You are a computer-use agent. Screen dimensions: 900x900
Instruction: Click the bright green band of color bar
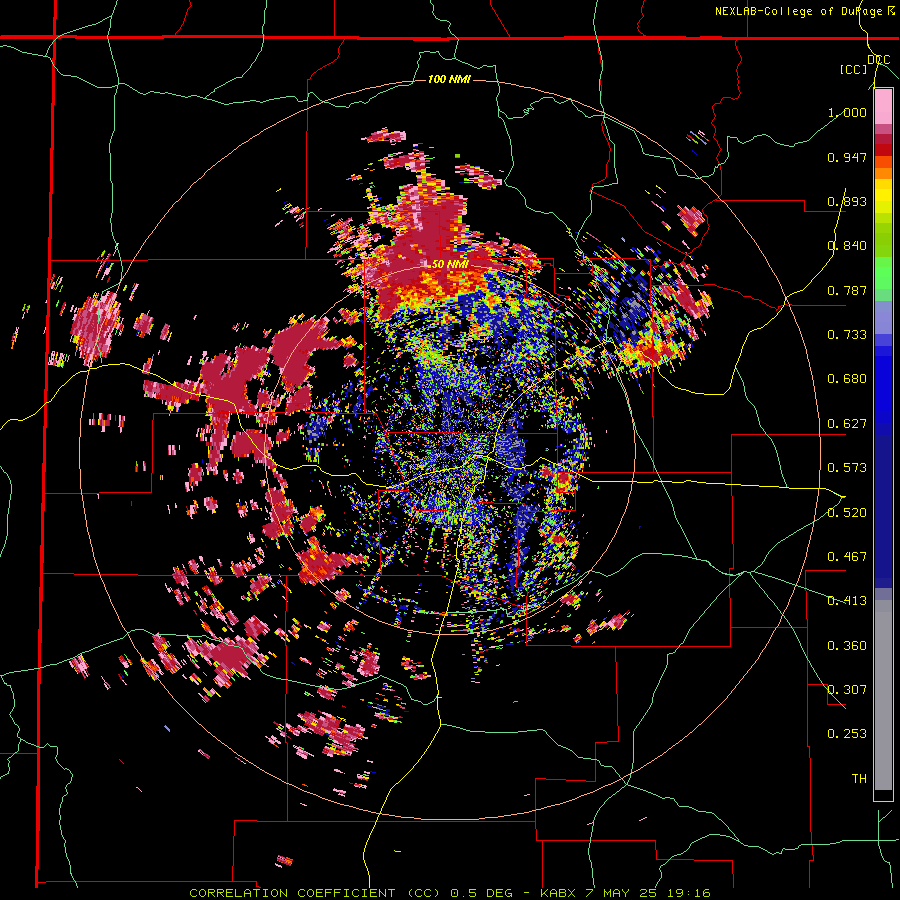tap(883, 273)
